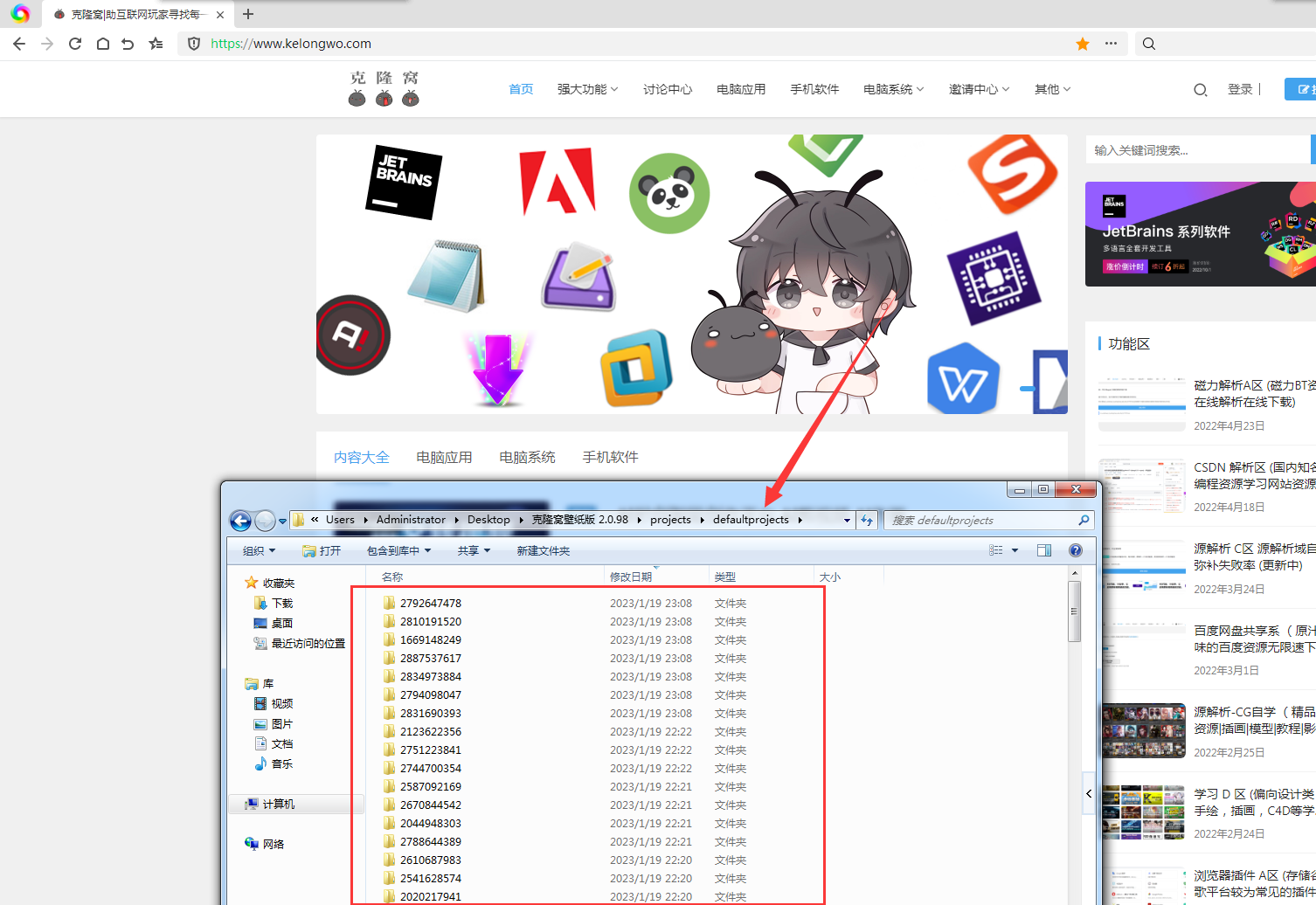Open the CSDN 解析区 article link
The image size is (1316, 905).
click(1255, 475)
